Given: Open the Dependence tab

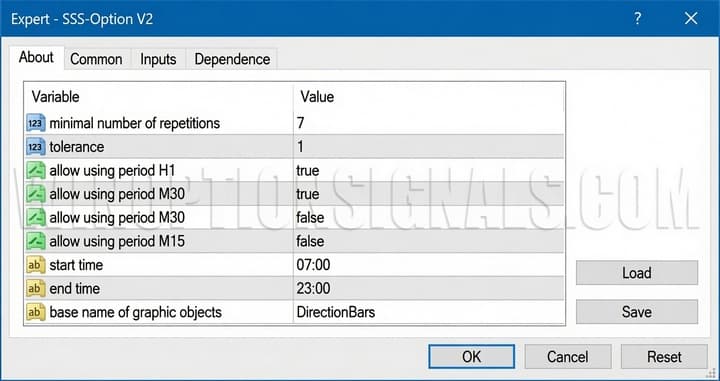Looking at the screenshot, I should 232,59.
